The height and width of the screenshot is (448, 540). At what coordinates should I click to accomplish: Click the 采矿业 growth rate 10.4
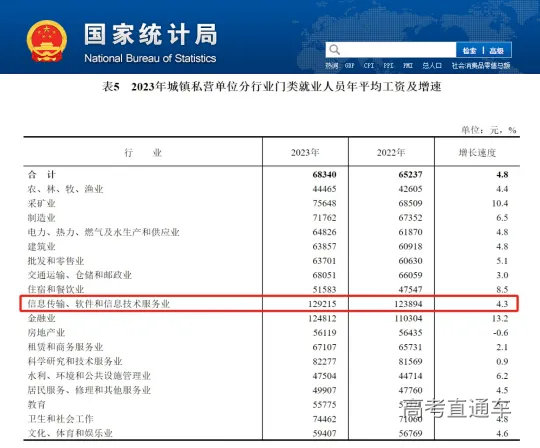pyautogui.click(x=500, y=204)
